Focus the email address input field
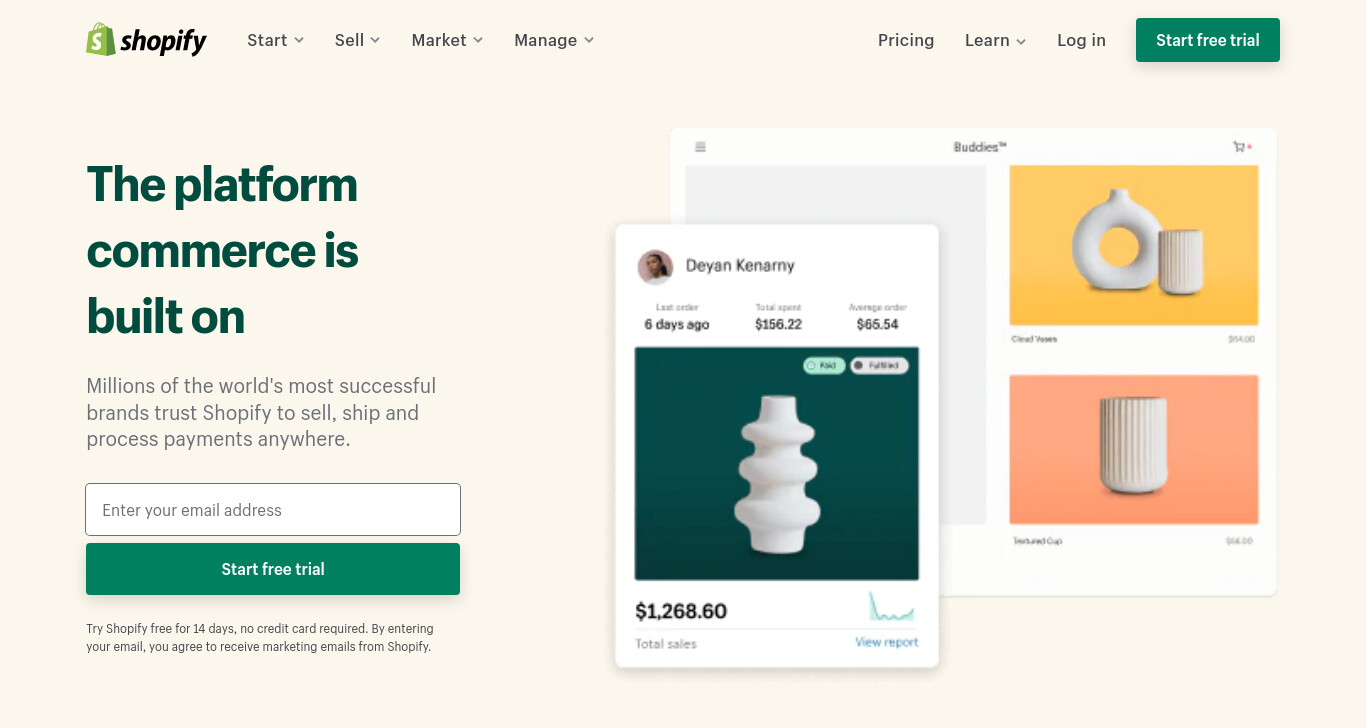This screenshot has width=1366, height=728. coord(273,510)
